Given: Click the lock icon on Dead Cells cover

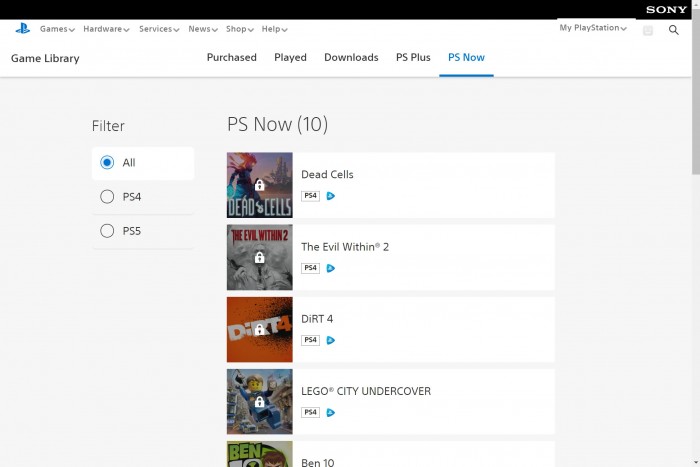Looking at the screenshot, I should (x=259, y=185).
